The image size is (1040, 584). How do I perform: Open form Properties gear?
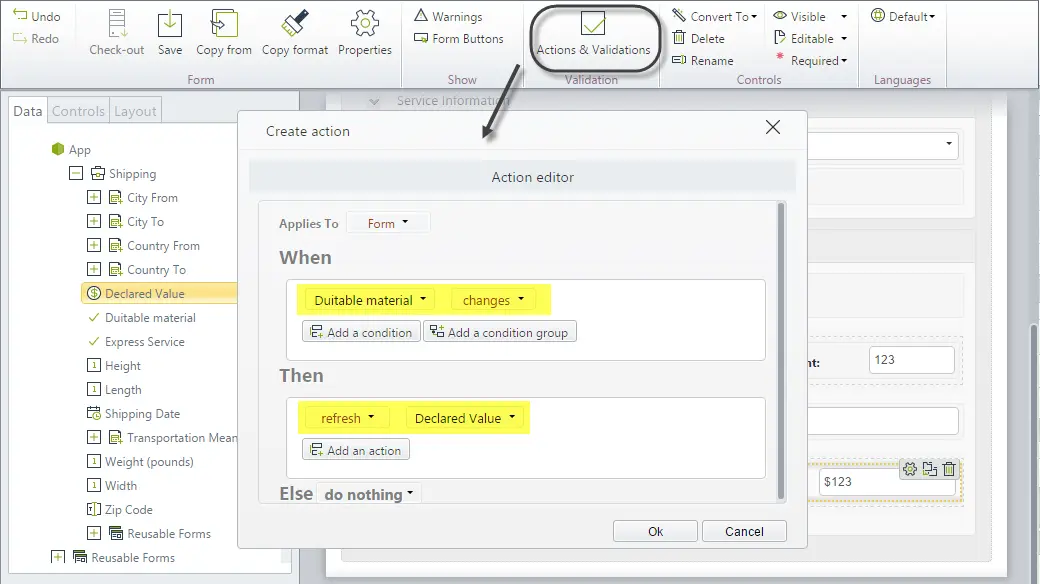point(365,33)
